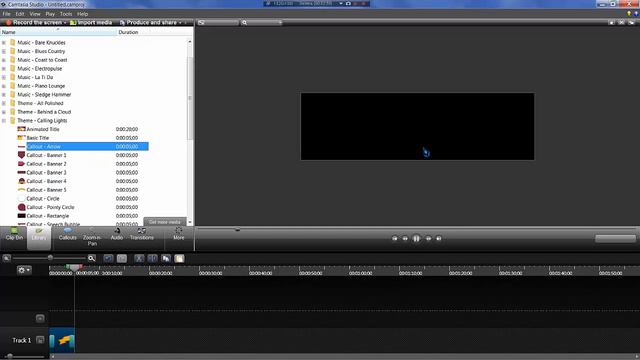This screenshot has width=640, height=360.
Task: Select the Basic Title library item
Action: (38, 138)
